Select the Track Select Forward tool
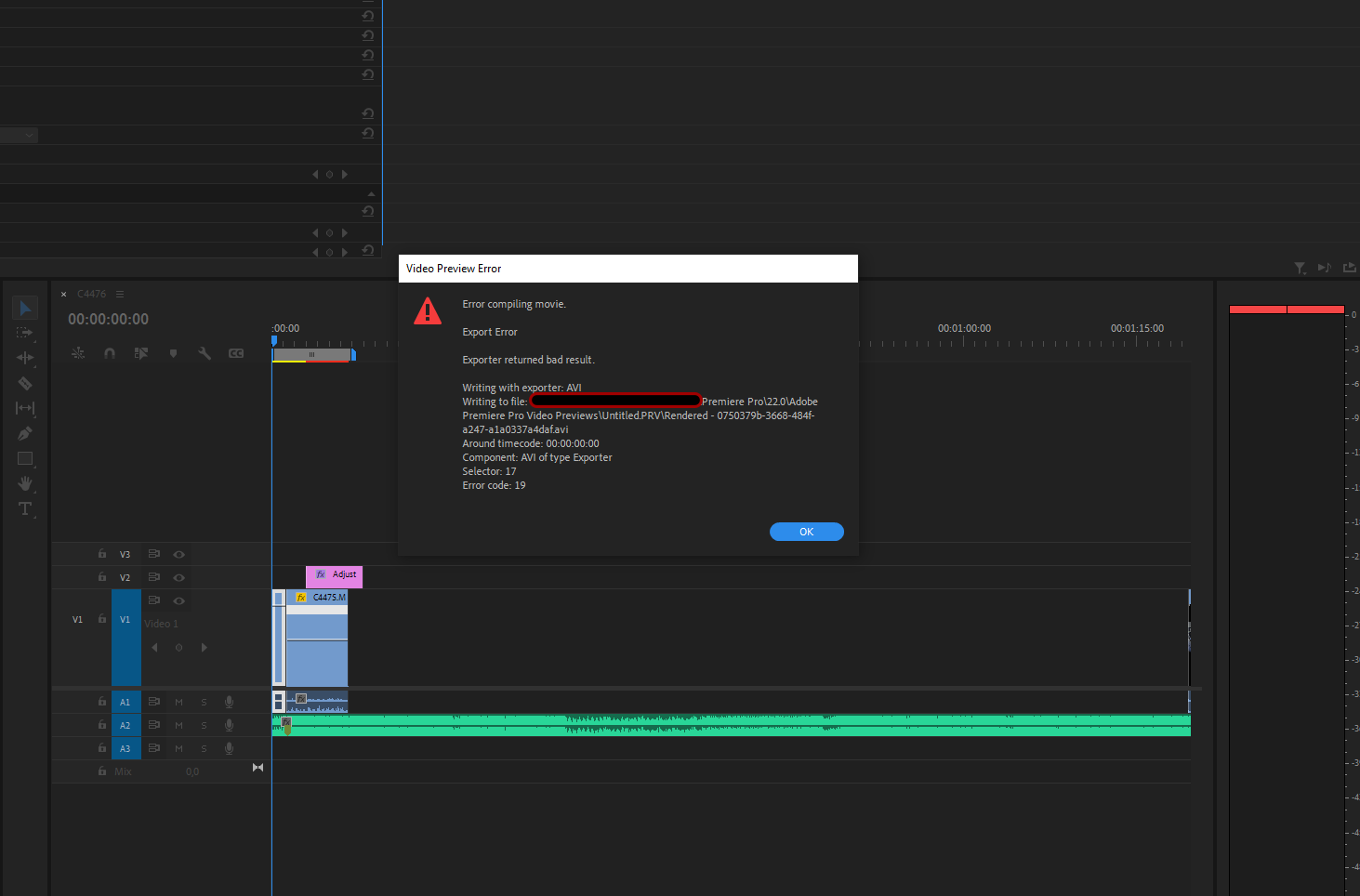This screenshot has height=896, width=1360. pos(25,333)
